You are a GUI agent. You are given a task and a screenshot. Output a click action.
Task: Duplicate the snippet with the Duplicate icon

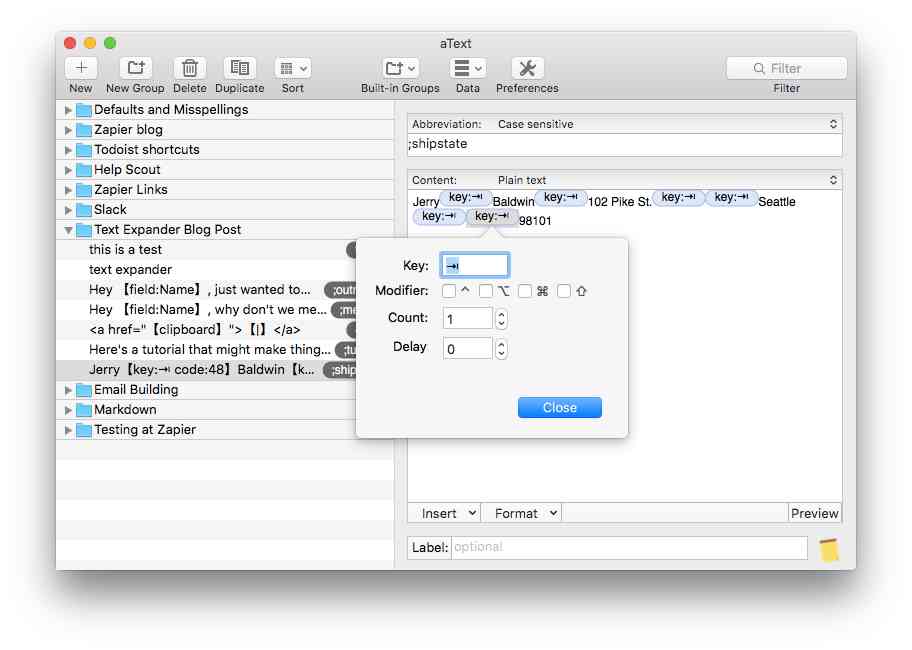(x=239, y=68)
